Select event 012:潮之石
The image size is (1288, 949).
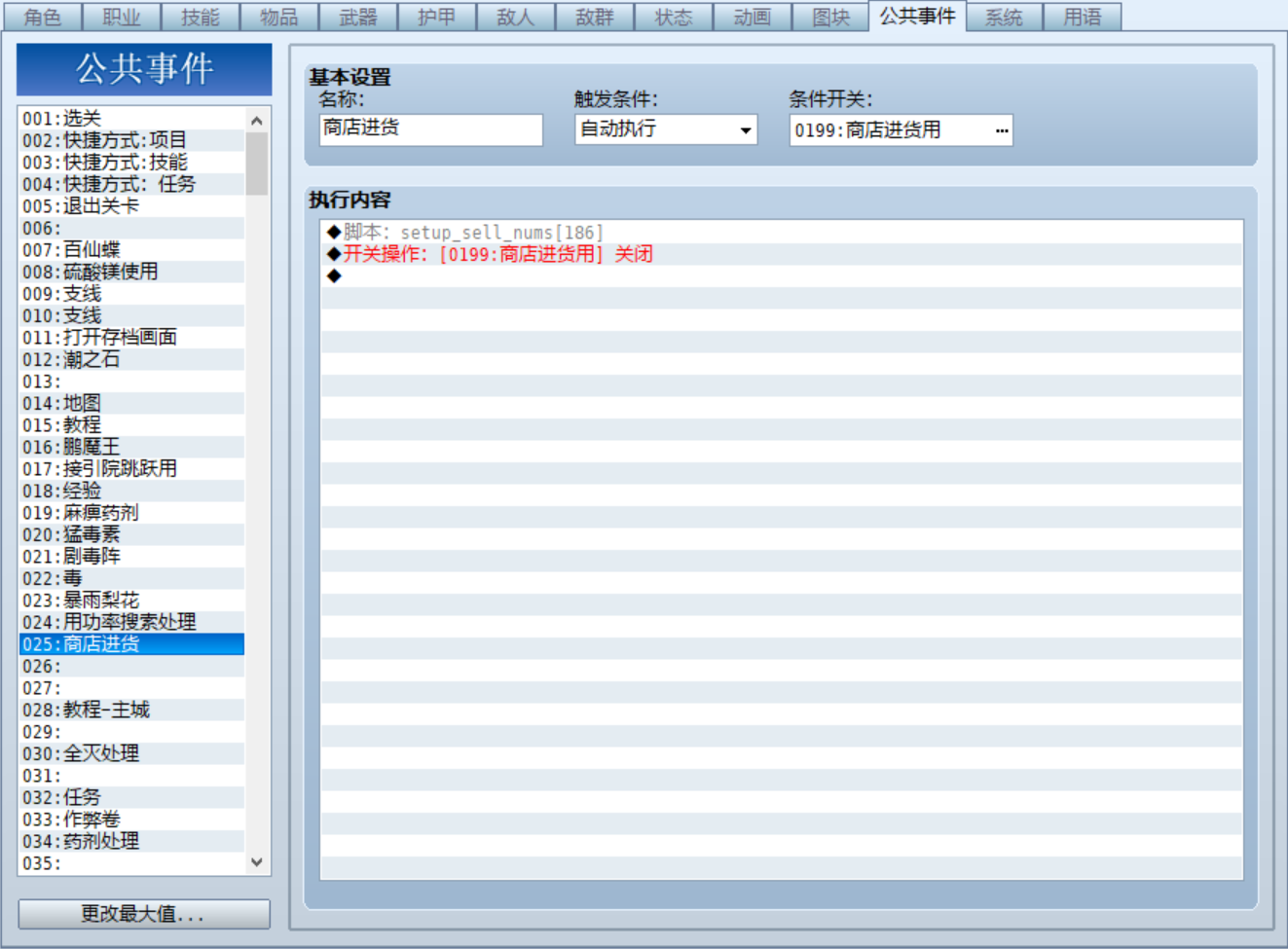coord(131,359)
